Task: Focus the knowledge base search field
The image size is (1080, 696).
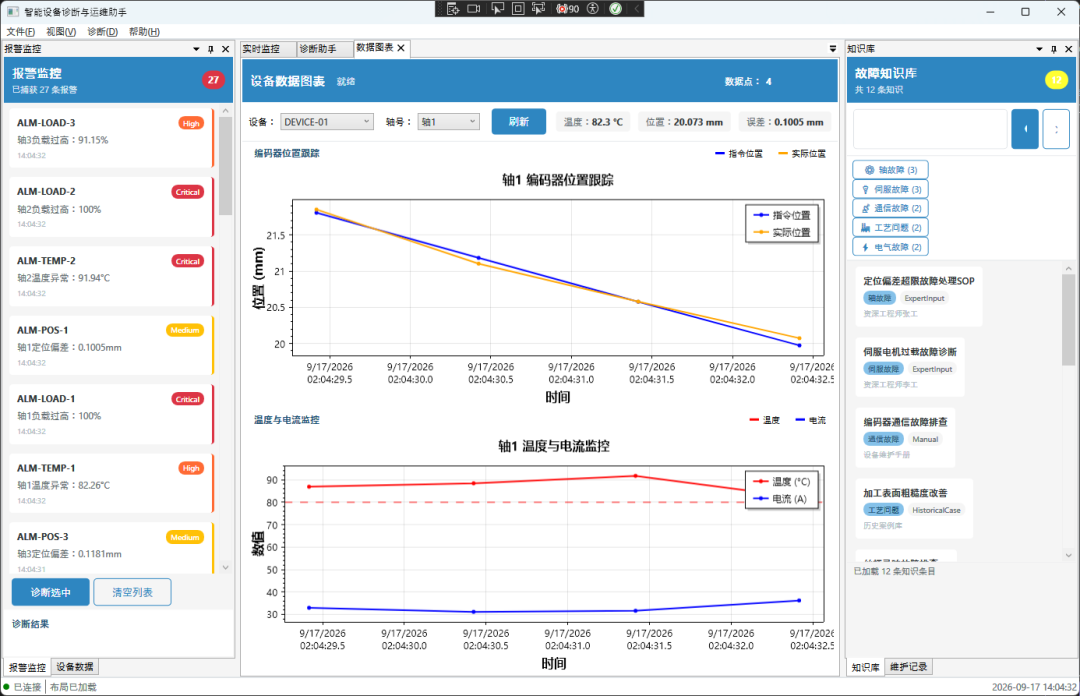Action: 931,129
